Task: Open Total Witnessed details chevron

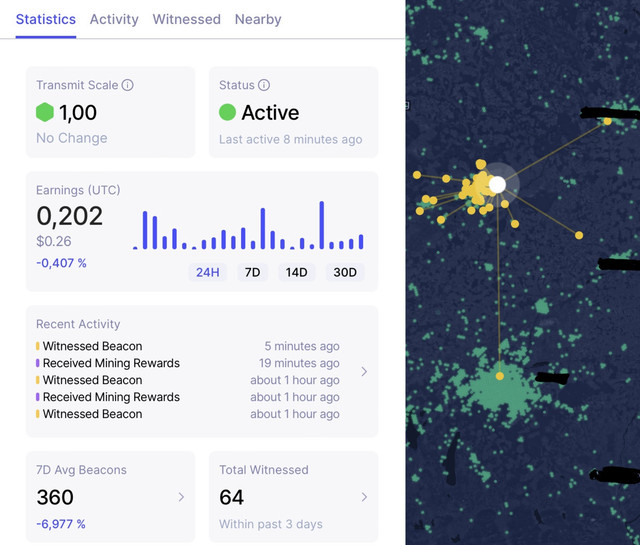Action: 364,497
